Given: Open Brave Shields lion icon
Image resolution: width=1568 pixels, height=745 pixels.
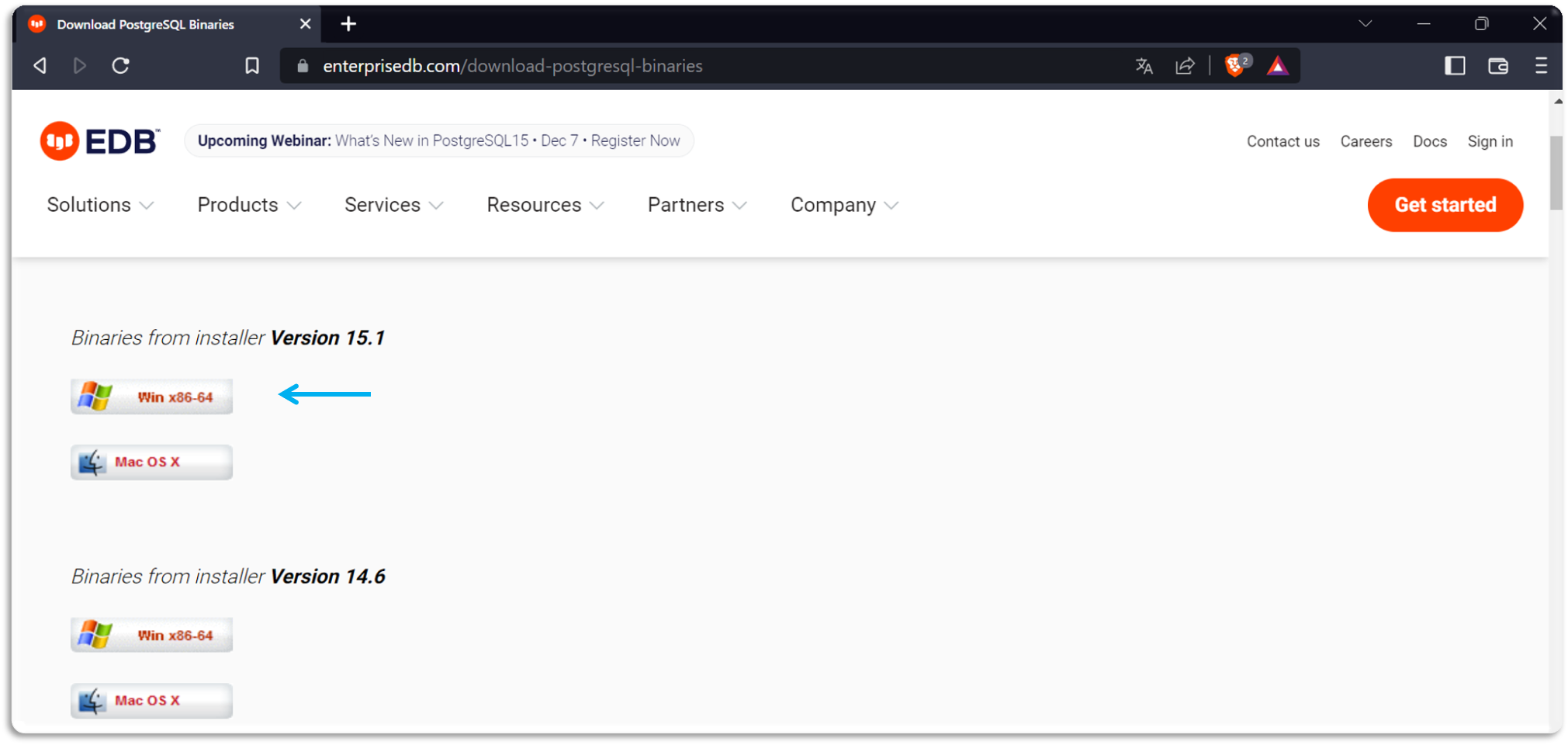Looking at the screenshot, I should point(1236,65).
